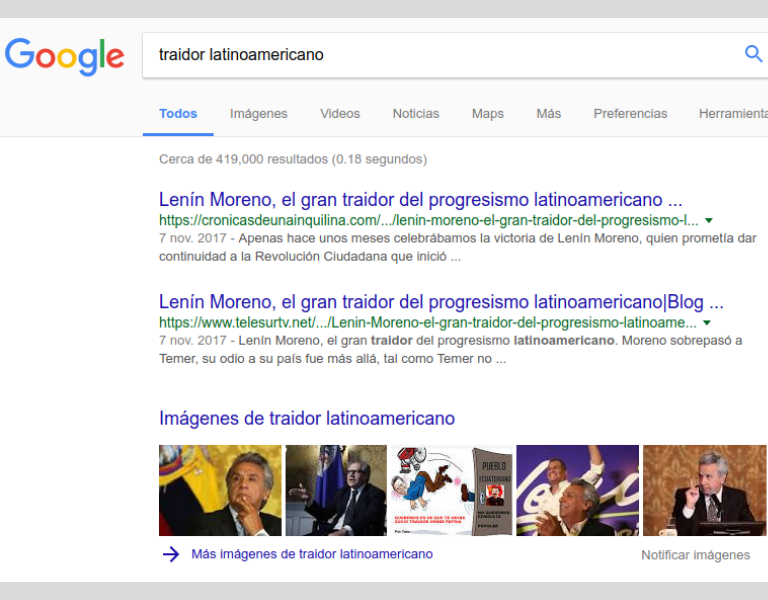Select the Maps tab
Viewport: 768px width, 600px height.
coord(488,114)
